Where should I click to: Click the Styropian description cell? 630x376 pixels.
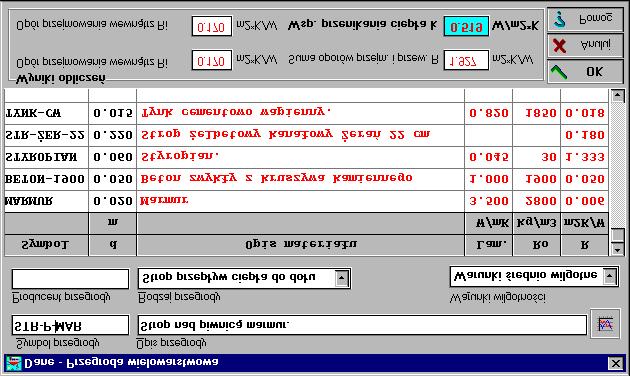(x=301, y=157)
